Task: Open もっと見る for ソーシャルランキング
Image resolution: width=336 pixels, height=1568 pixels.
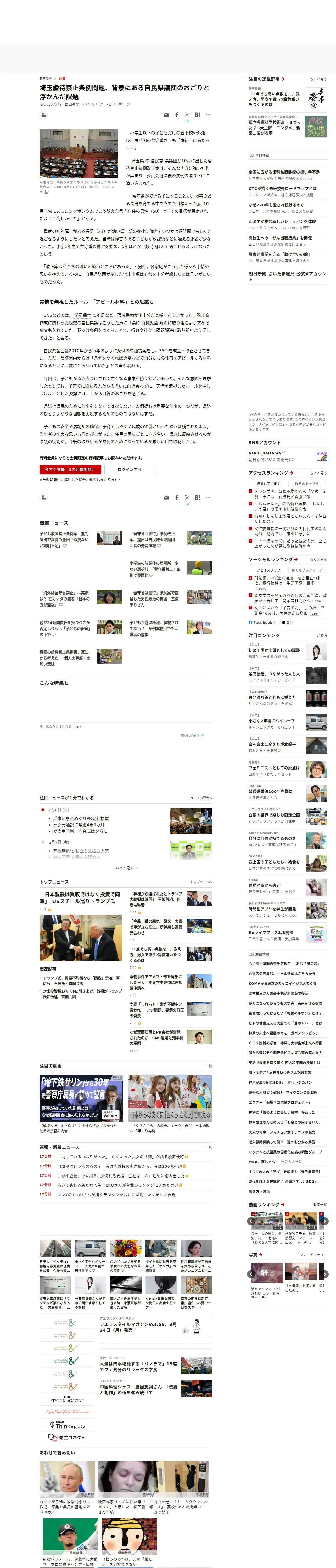Action: click(x=318, y=560)
